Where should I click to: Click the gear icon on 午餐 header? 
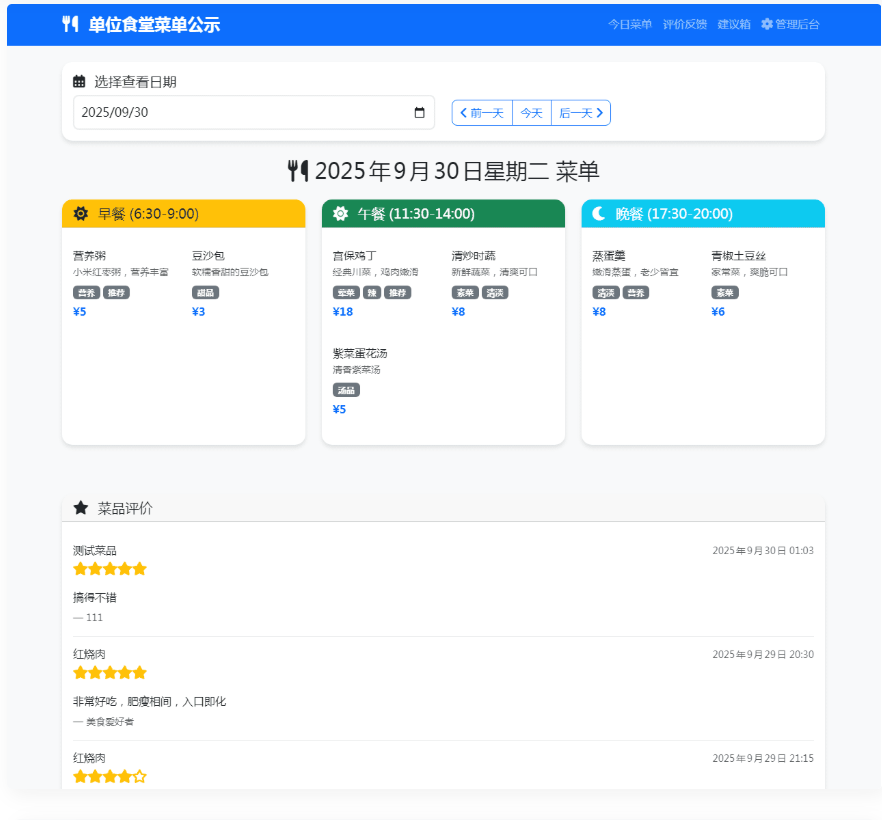(340, 214)
